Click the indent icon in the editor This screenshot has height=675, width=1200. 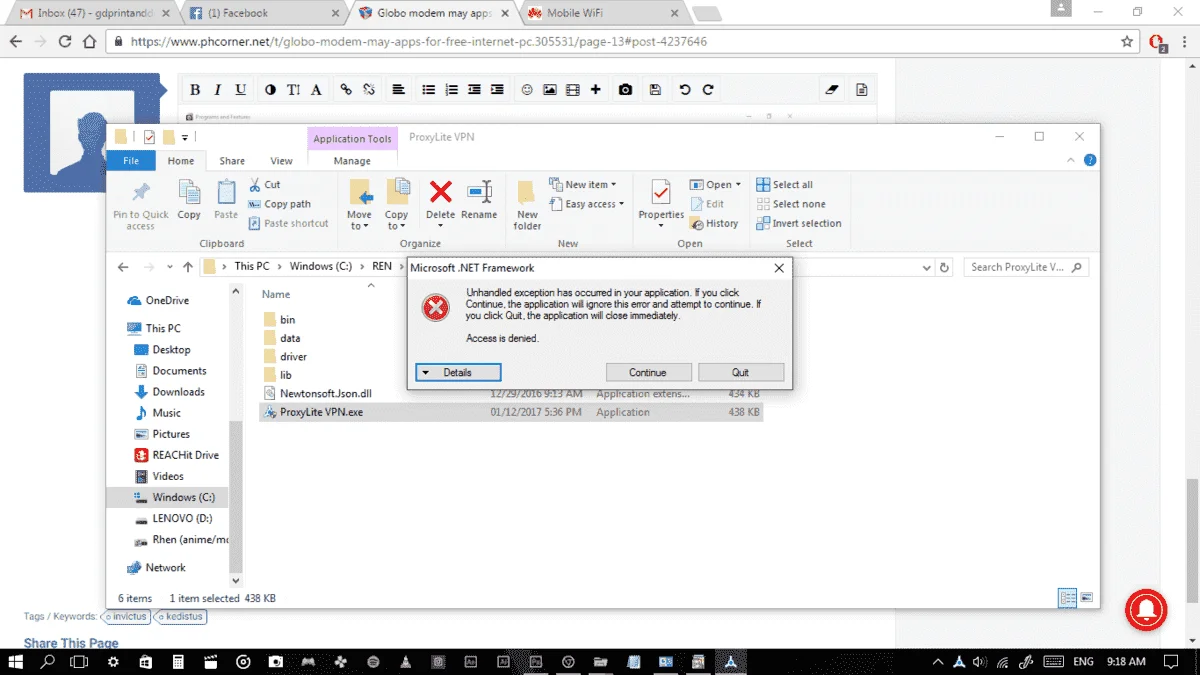(x=497, y=89)
